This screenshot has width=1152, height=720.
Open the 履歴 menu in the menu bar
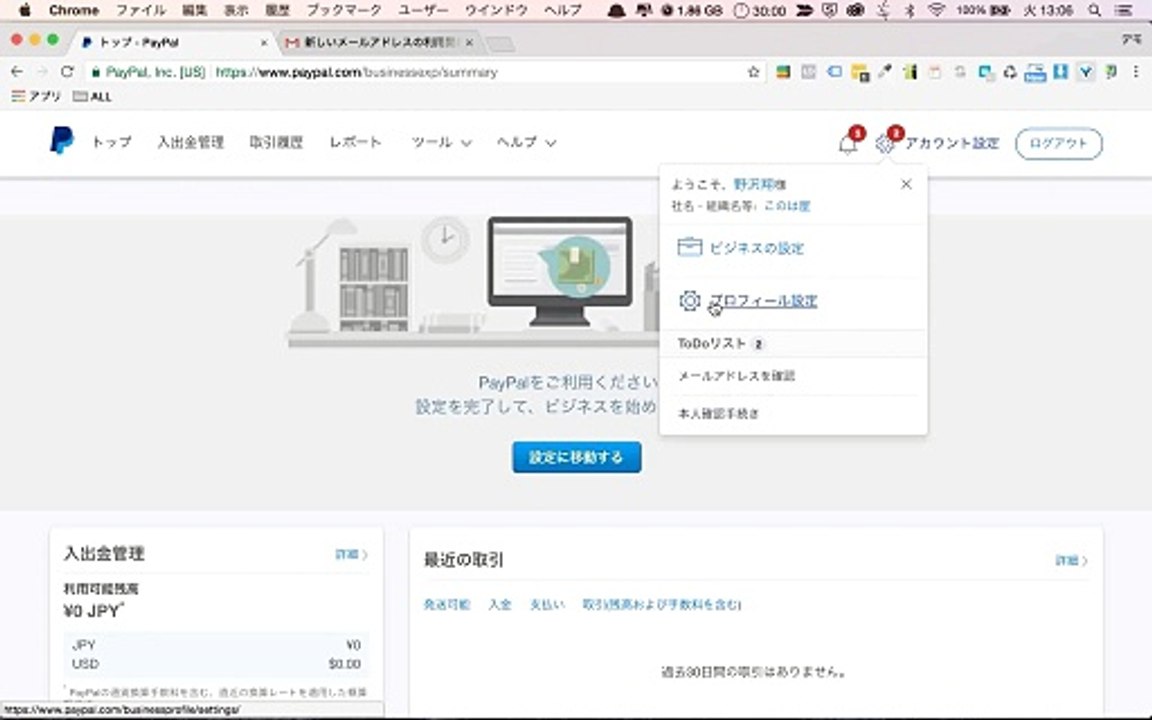pyautogui.click(x=278, y=10)
